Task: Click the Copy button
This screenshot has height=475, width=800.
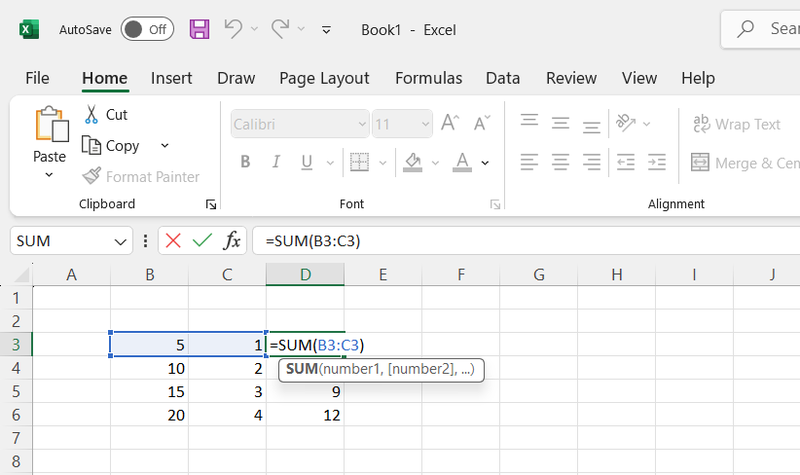Action: [x=111, y=146]
